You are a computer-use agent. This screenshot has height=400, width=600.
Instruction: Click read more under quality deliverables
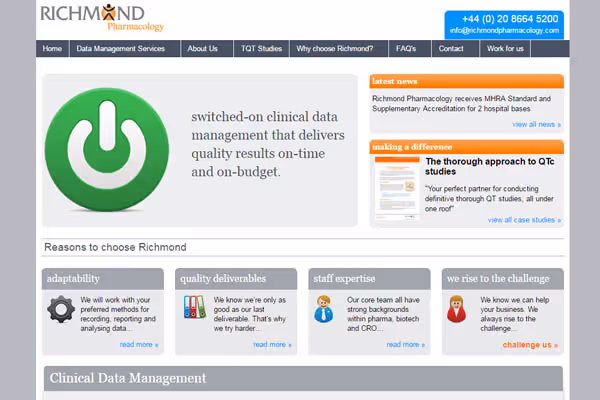pyautogui.click(x=272, y=344)
